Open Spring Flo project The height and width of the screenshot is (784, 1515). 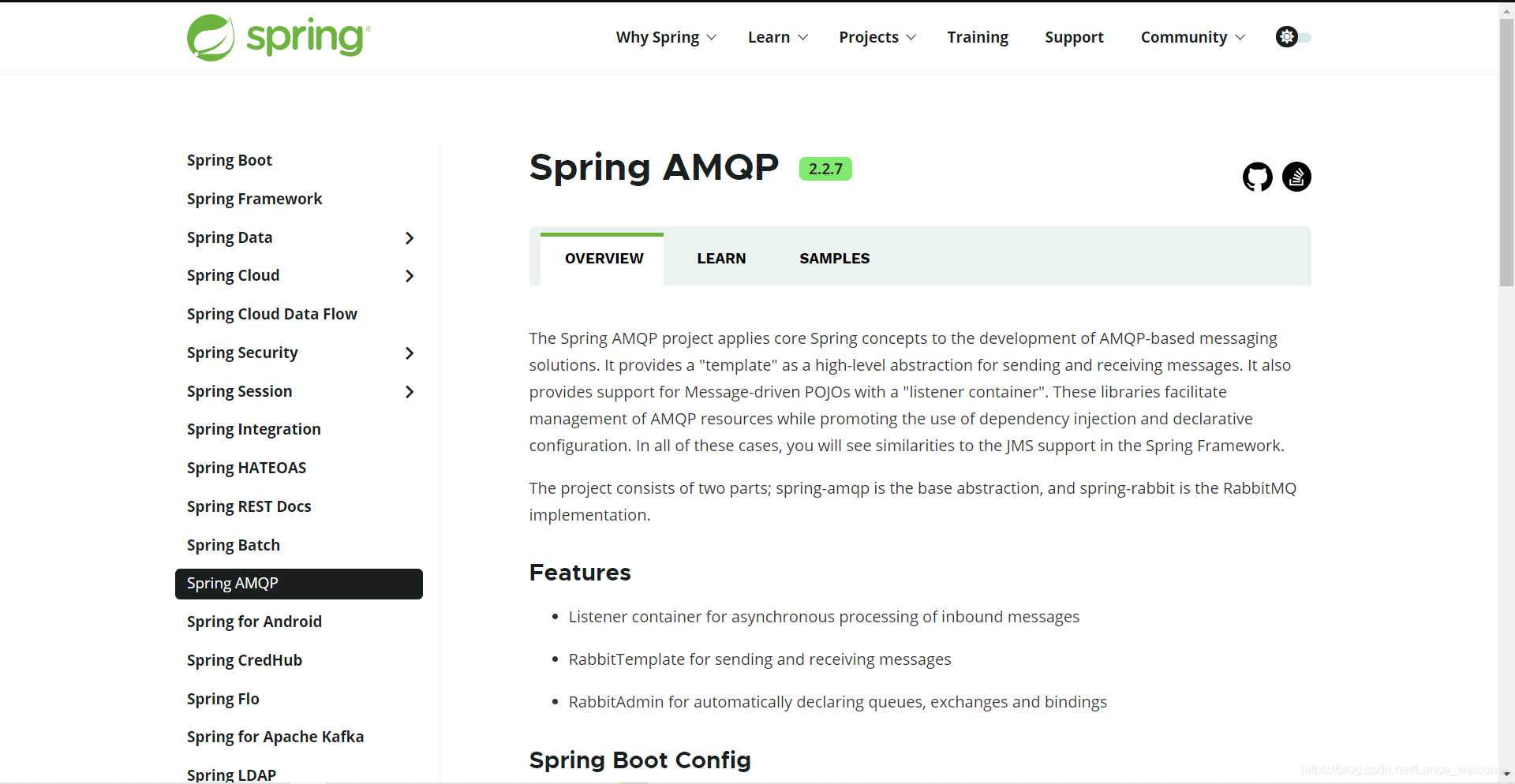[x=223, y=699]
